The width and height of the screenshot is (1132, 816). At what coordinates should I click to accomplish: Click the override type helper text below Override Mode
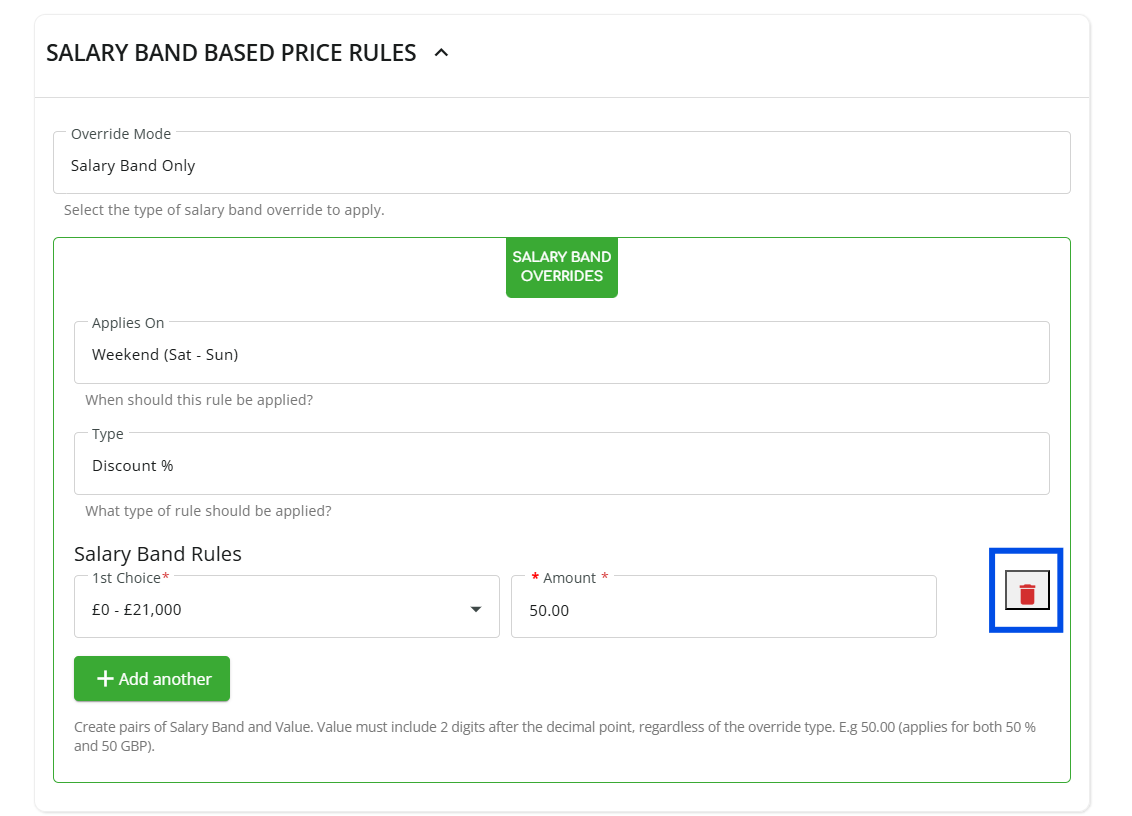224,210
